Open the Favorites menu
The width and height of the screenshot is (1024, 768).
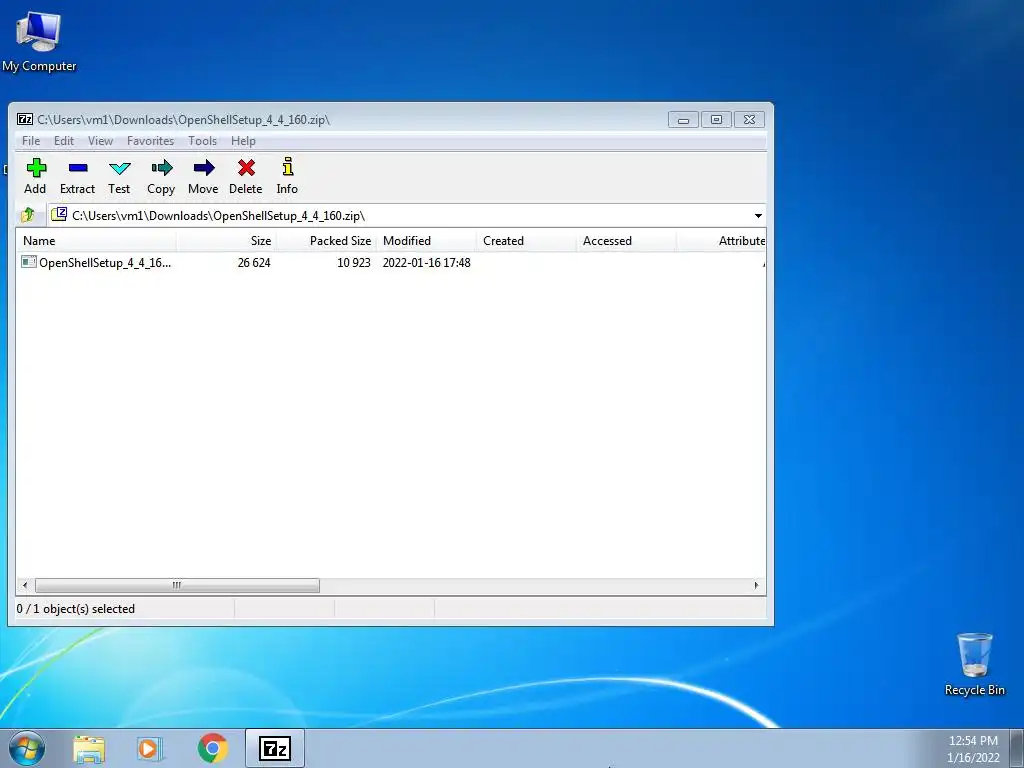(150, 141)
